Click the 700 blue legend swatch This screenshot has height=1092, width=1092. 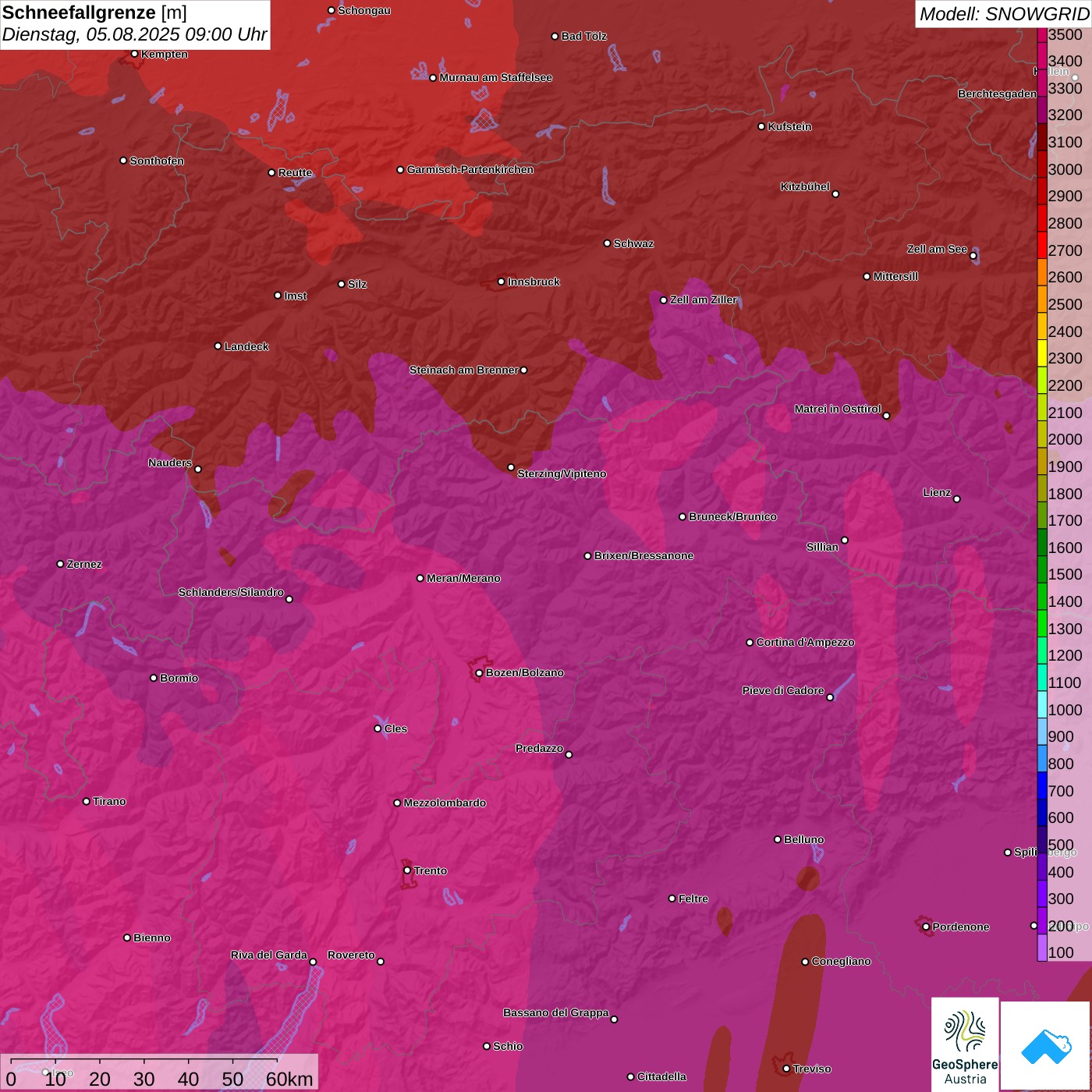1042,785
